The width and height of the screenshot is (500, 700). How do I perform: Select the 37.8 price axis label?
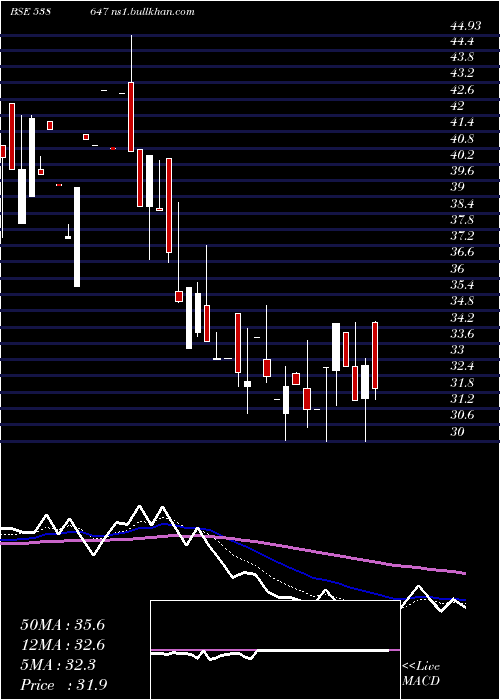point(462,220)
